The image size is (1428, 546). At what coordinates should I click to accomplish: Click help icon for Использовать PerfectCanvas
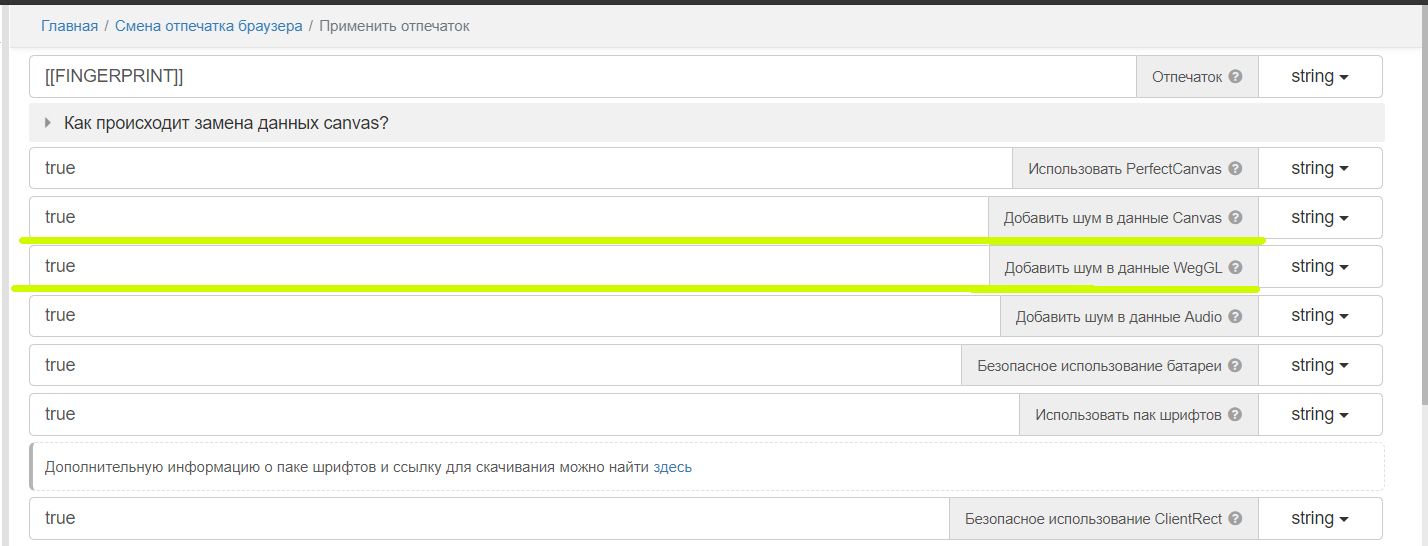coord(1235,169)
